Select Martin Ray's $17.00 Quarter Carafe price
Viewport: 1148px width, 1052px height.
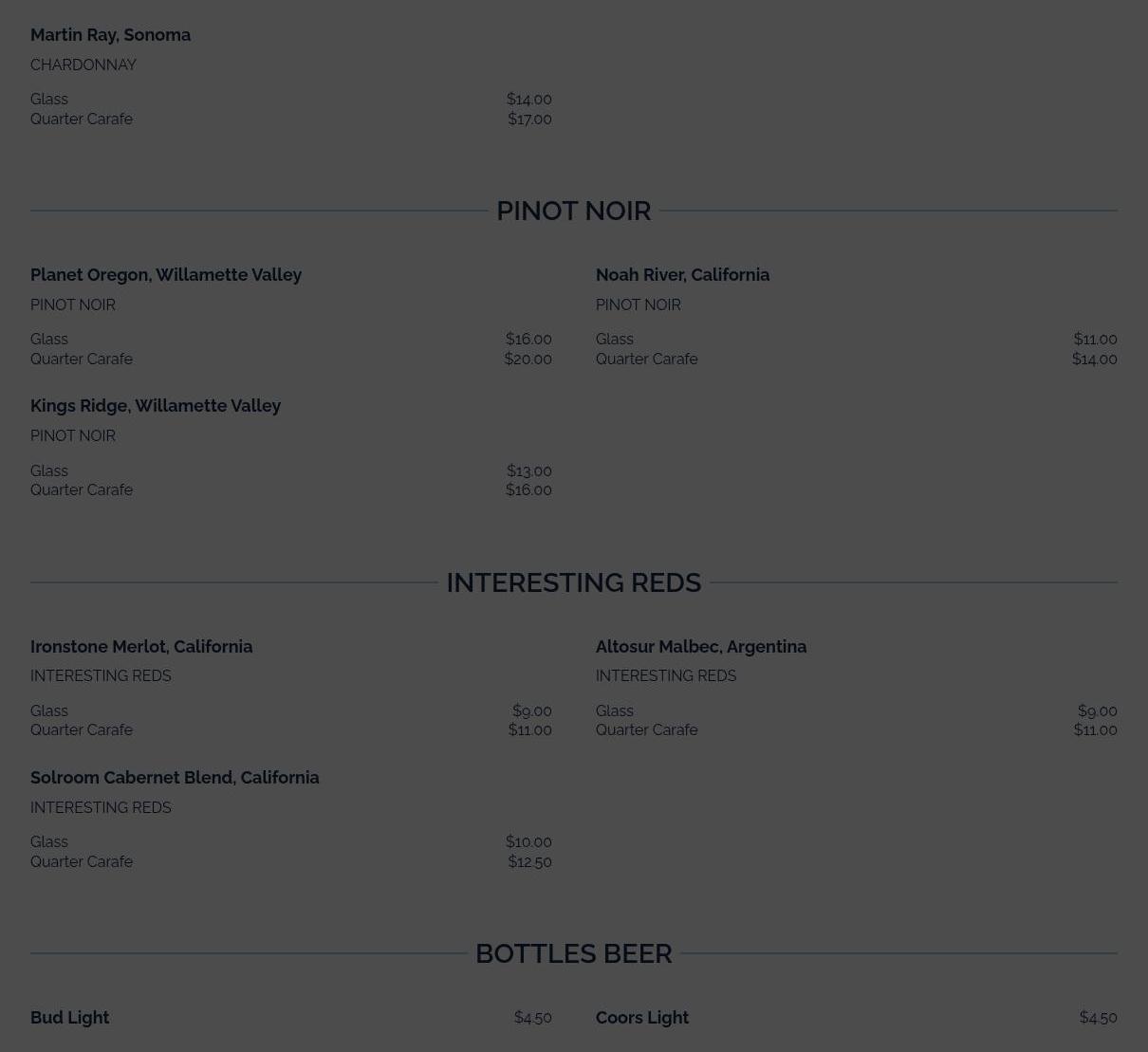(529, 120)
